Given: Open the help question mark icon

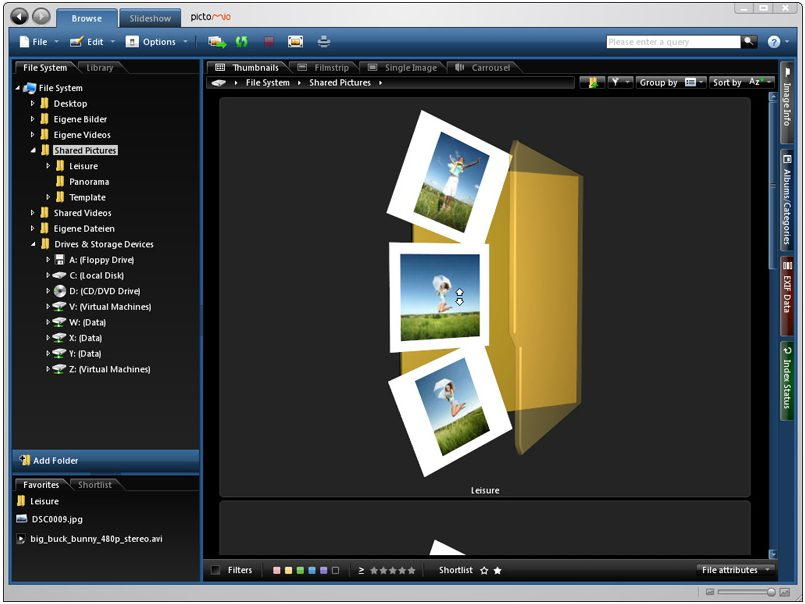Looking at the screenshot, I should [x=773, y=42].
